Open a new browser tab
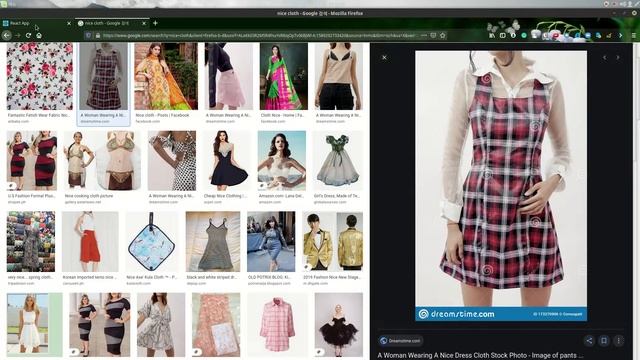 point(155,23)
